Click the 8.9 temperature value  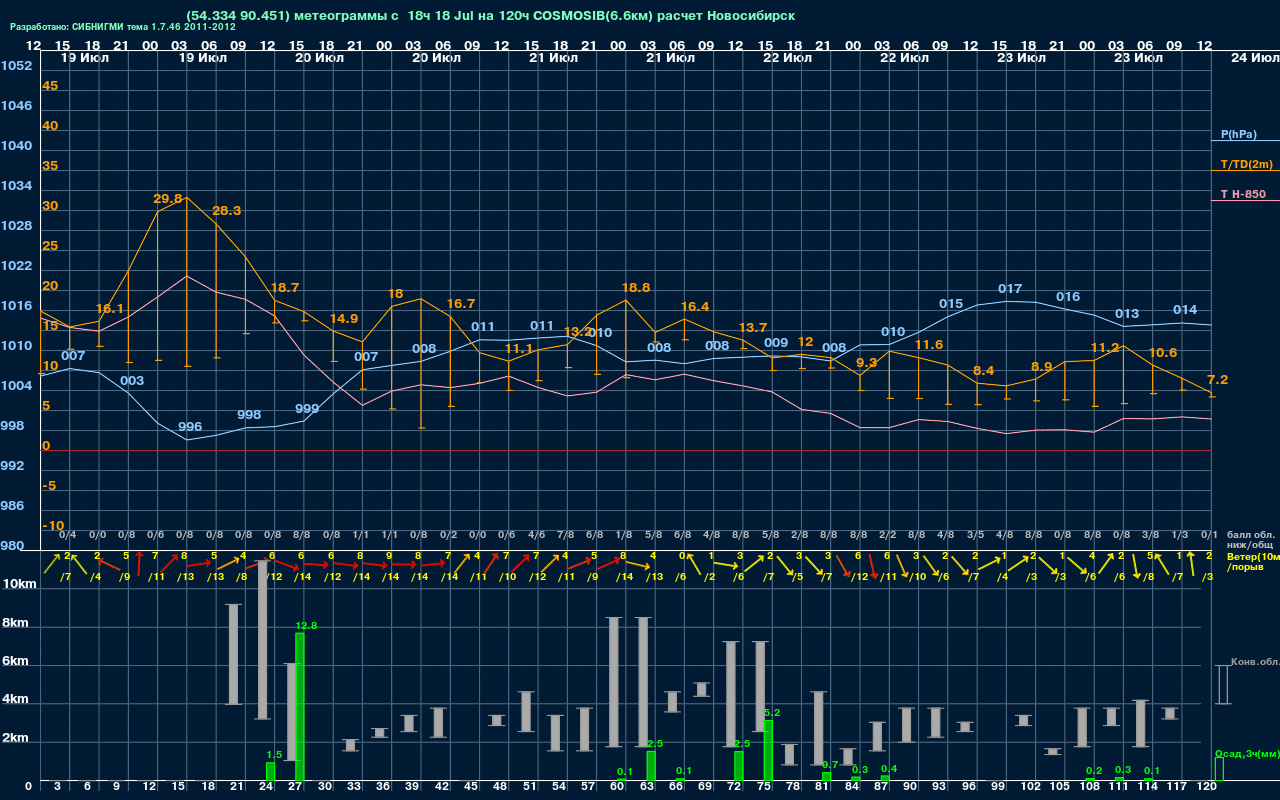(x=1042, y=367)
